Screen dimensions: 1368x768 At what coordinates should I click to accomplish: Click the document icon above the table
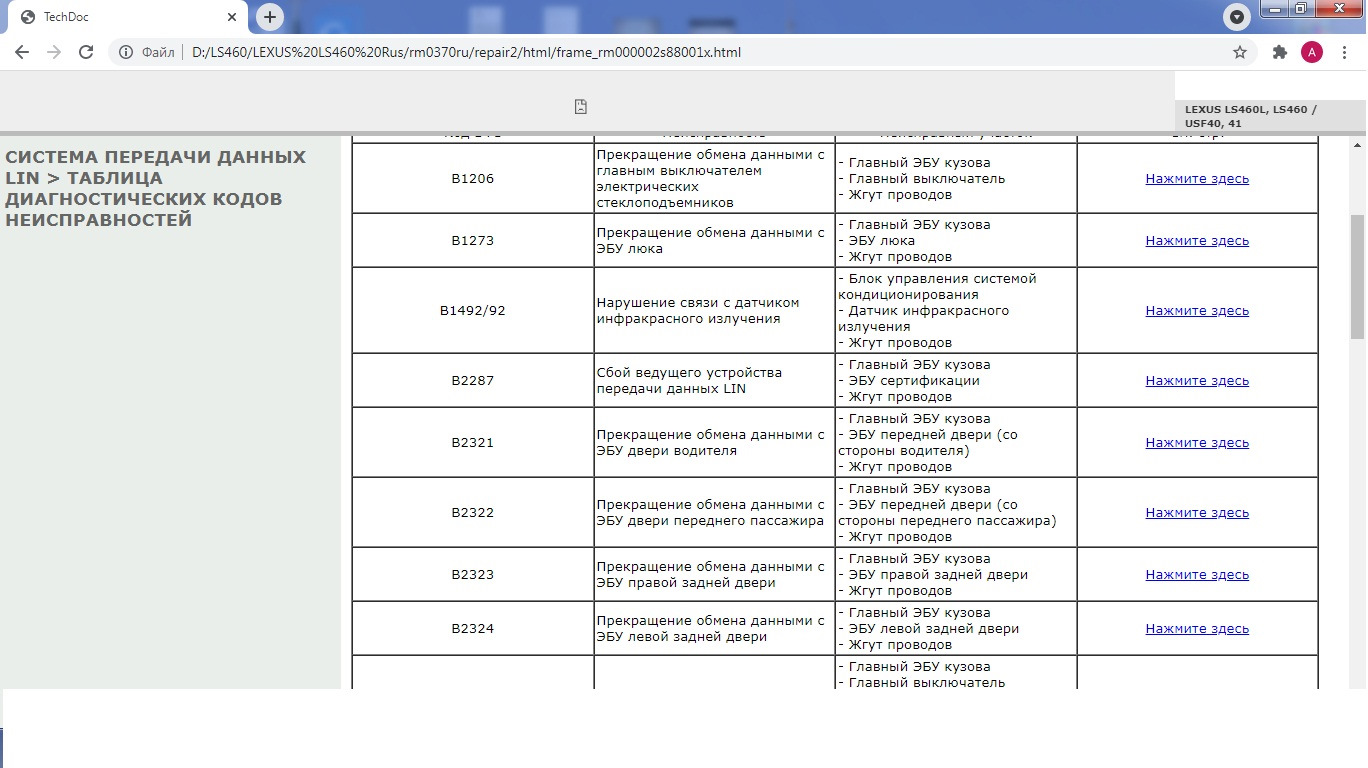[581, 107]
